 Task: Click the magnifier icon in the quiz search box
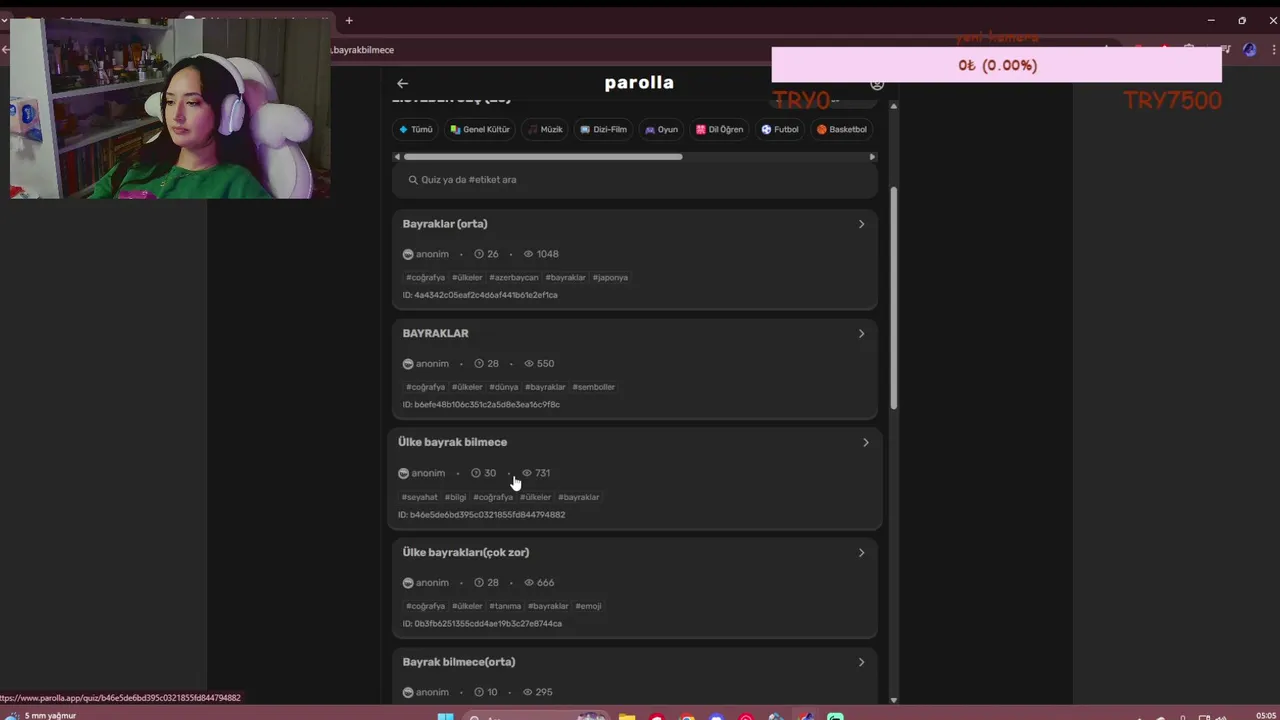(413, 180)
